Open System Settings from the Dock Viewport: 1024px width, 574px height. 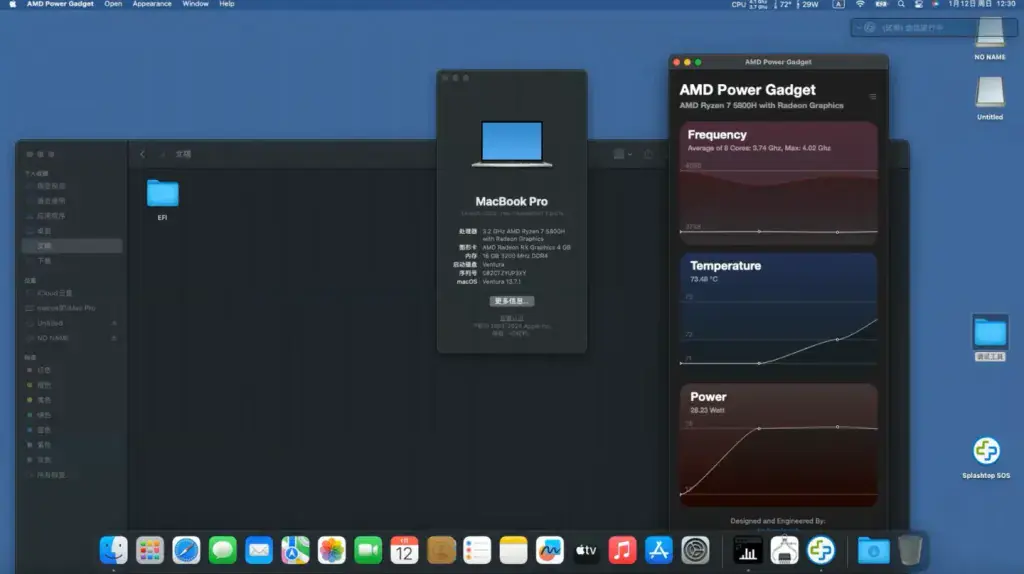(695, 550)
